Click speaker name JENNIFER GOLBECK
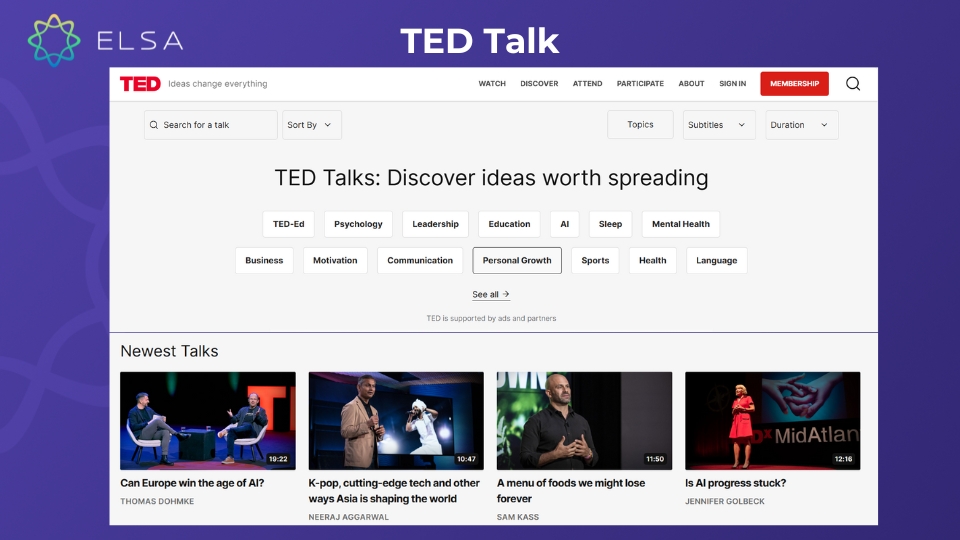The height and width of the screenshot is (540, 960). (725, 501)
